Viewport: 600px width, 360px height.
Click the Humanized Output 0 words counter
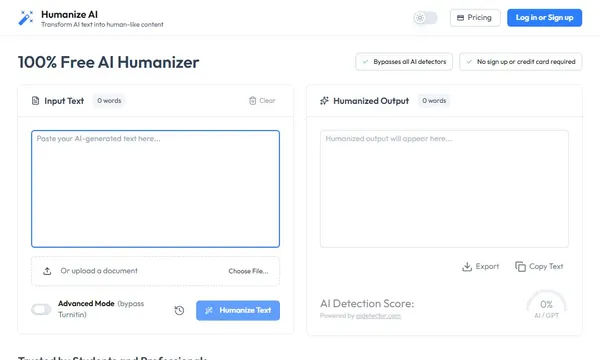(x=434, y=101)
